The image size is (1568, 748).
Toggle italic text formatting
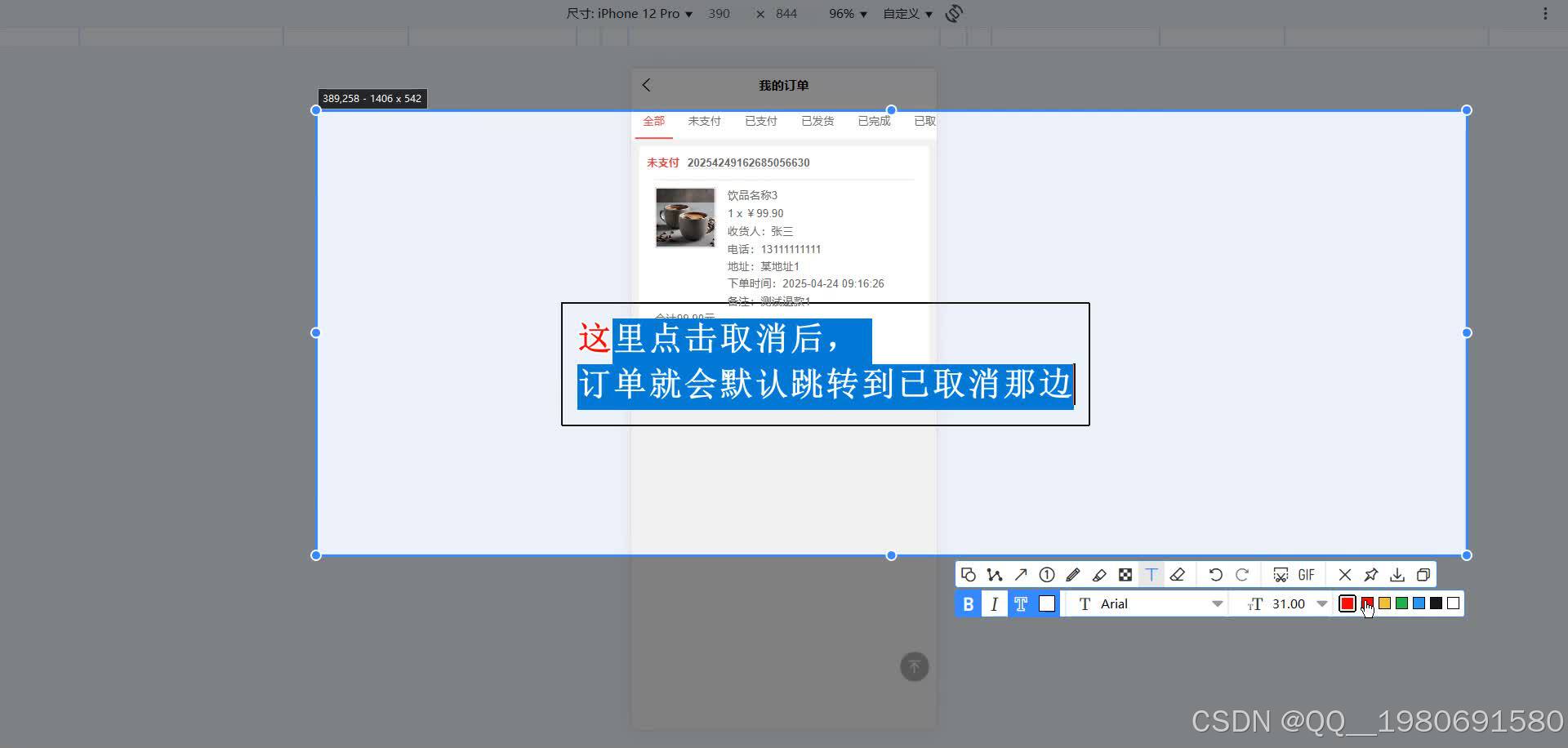[994, 603]
